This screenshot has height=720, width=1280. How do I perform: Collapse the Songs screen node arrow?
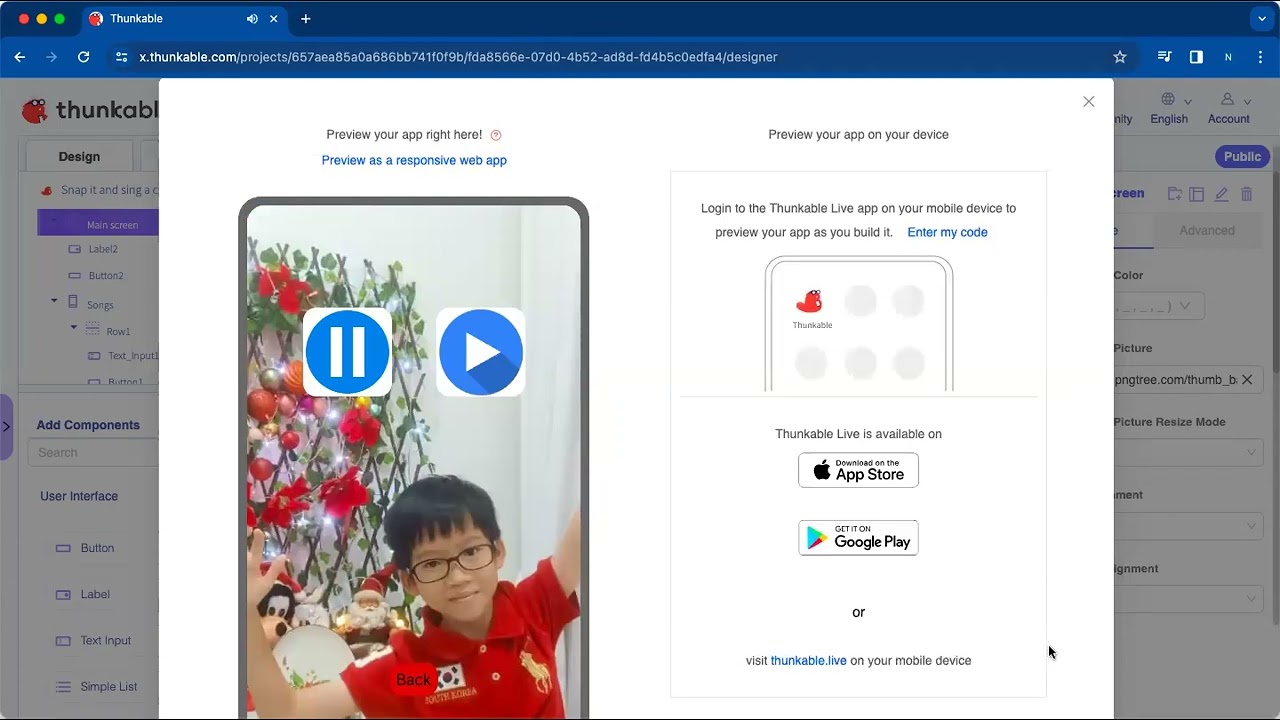click(54, 301)
